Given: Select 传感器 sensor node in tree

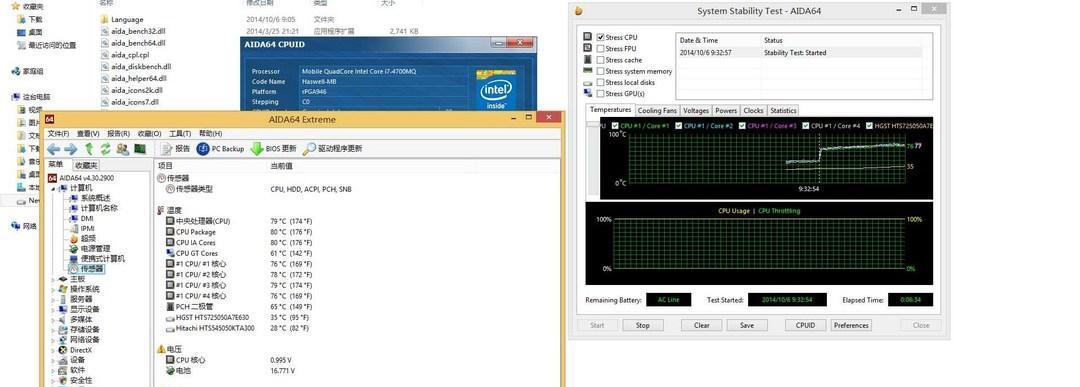Looking at the screenshot, I should [86, 268].
